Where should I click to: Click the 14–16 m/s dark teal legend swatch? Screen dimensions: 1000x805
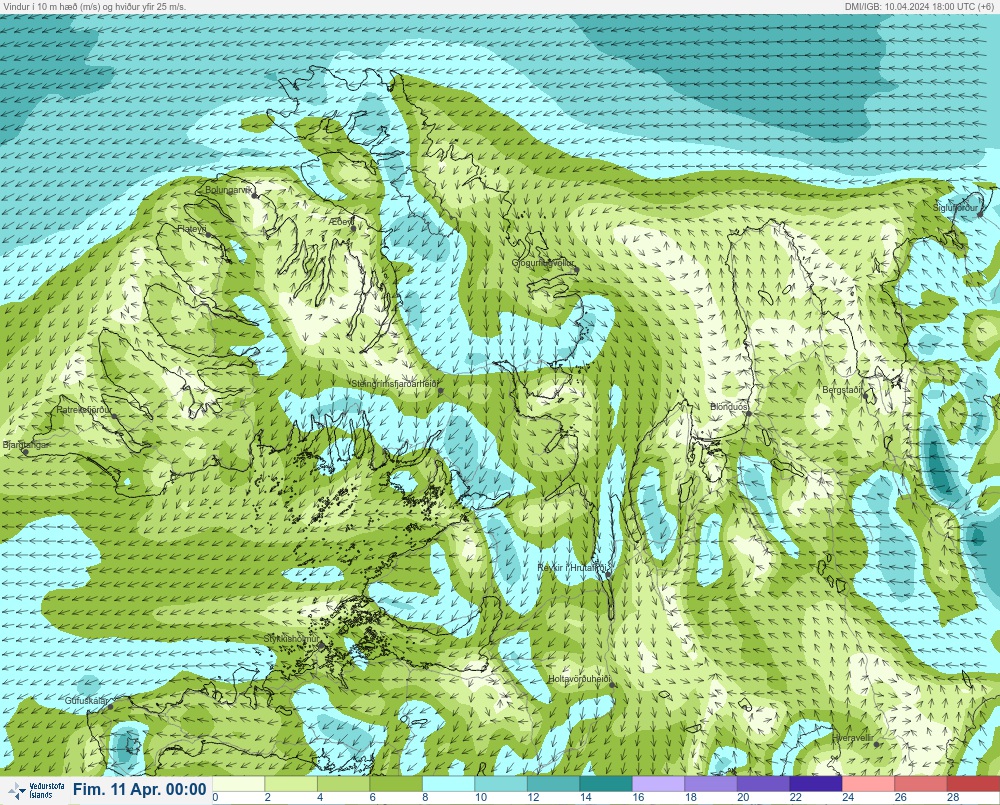(606, 783)
